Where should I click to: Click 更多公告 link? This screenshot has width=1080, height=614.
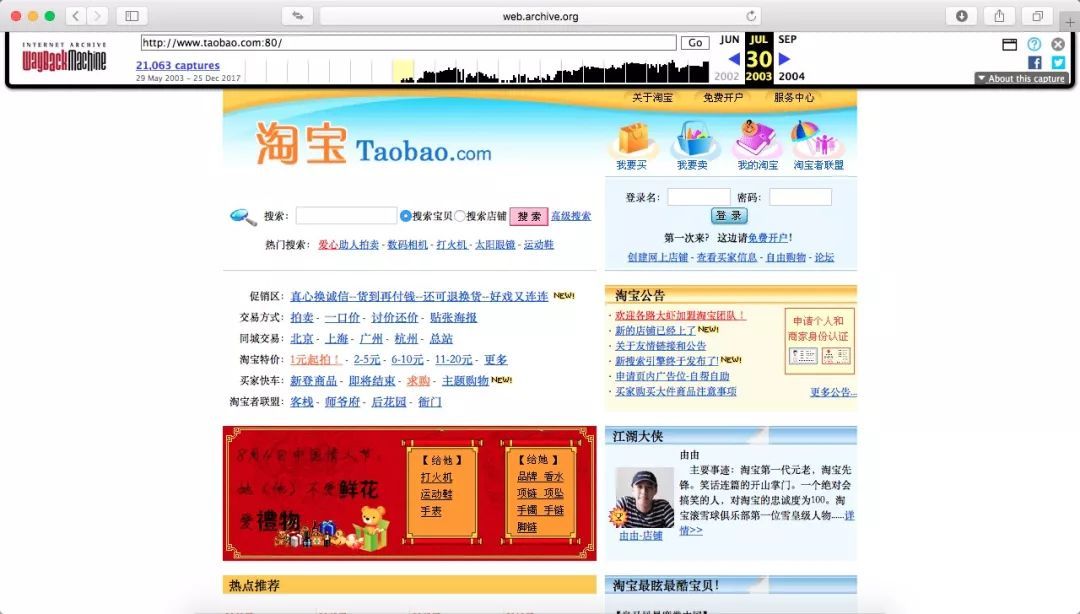pos(833,392)
